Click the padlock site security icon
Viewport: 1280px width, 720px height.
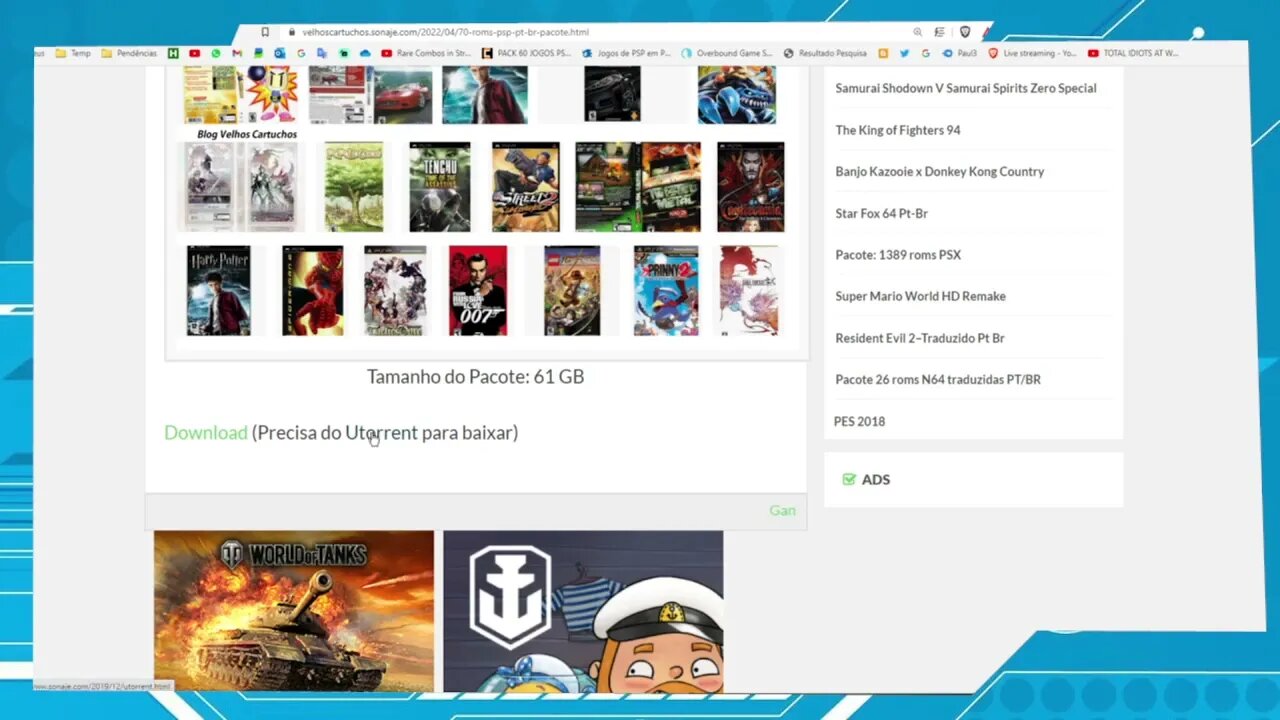click(x=292, y=32)
